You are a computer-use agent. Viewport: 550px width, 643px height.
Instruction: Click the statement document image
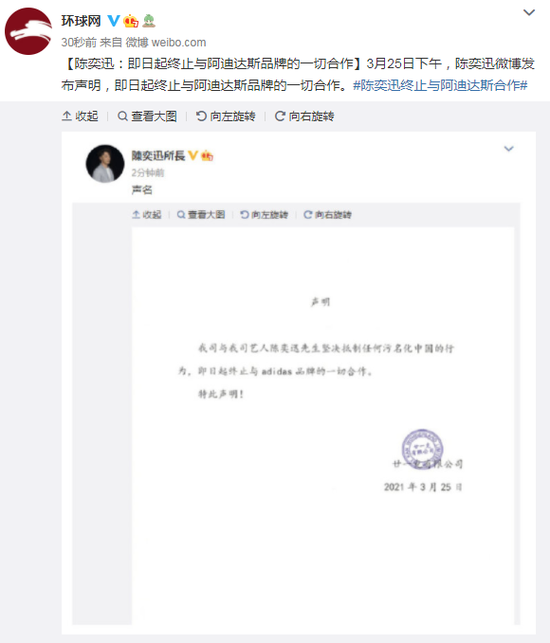pyautogui.click(x=323, y=426)
